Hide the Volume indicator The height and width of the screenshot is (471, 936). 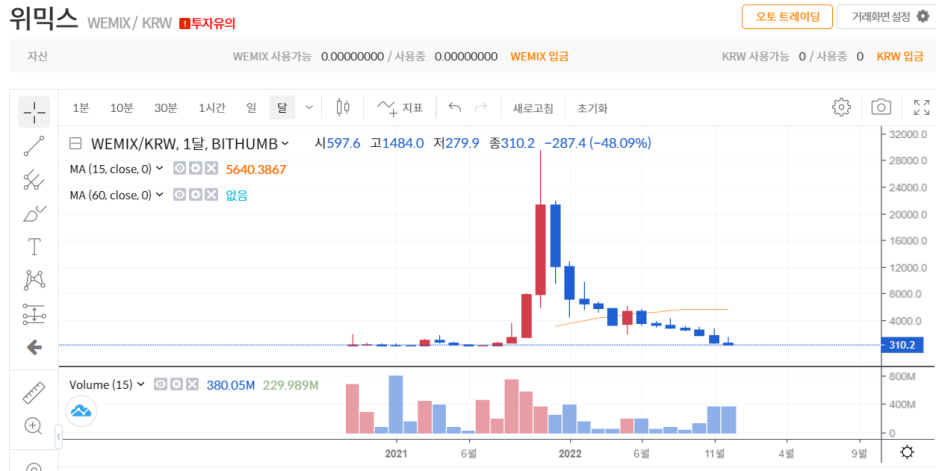pyautogui.click(x=159, y=384)
